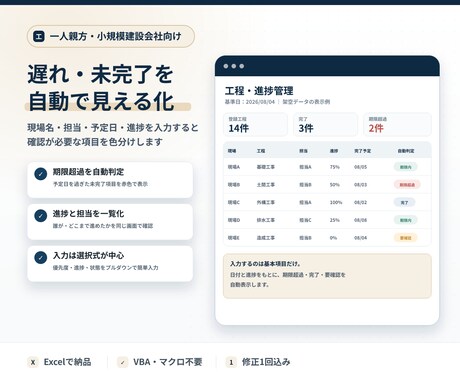Click the orange status badge in 現場E row
Viewport: 460px width, 380px height.
click(x=405, y=238)
